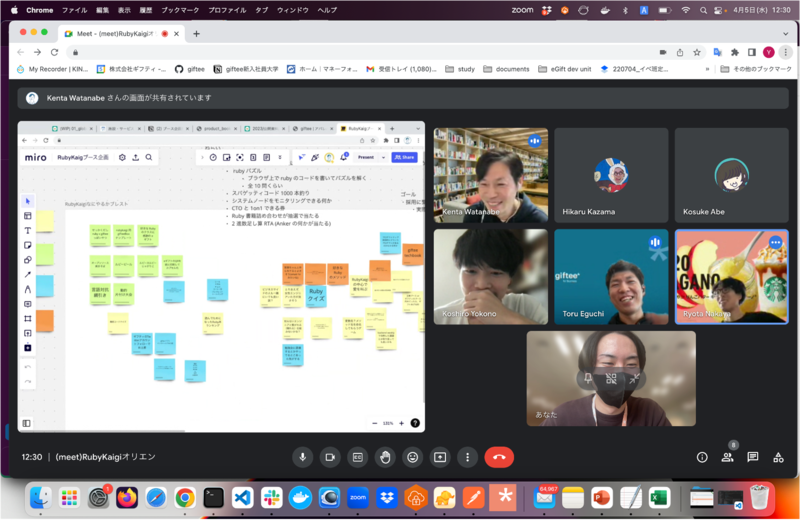Click the Miro logo in shared screen
The height and width of the screenshot is (520, 800).
coord(36,157)
